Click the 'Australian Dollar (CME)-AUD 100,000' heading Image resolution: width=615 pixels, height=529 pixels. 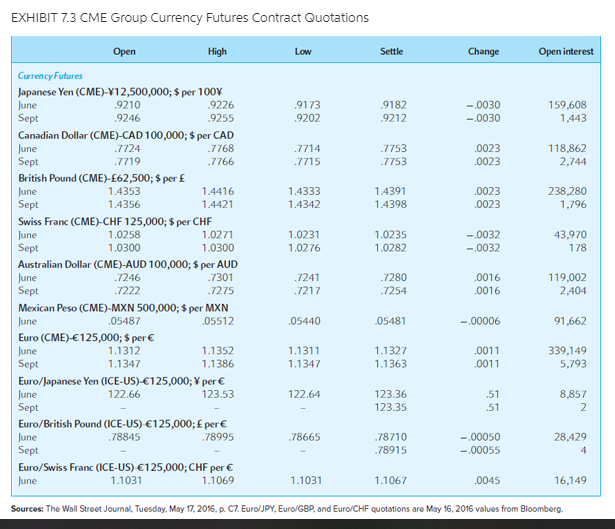128,265
